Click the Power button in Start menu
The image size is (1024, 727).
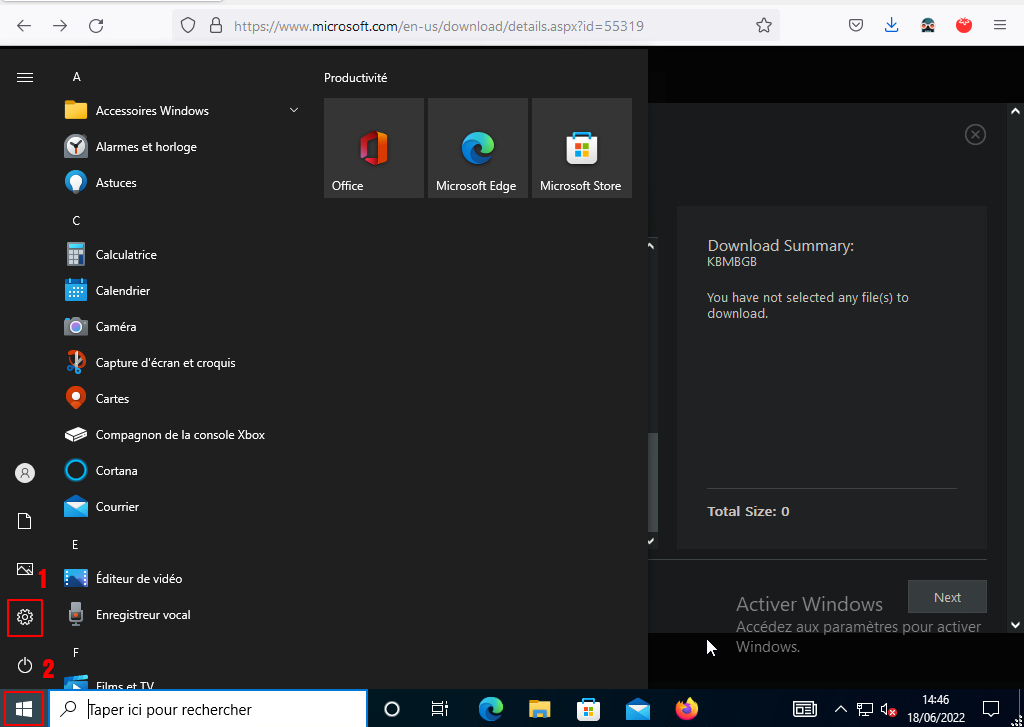point(25,665)
